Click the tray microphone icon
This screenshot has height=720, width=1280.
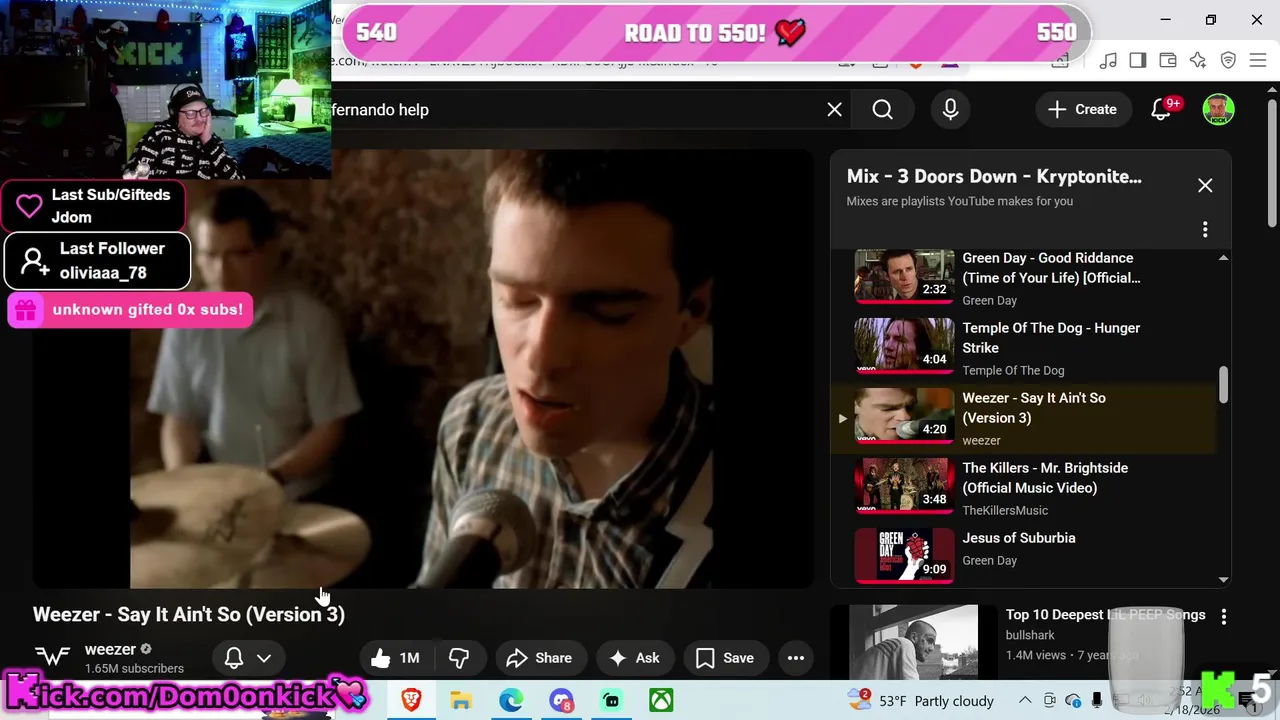coord(1097,700)
